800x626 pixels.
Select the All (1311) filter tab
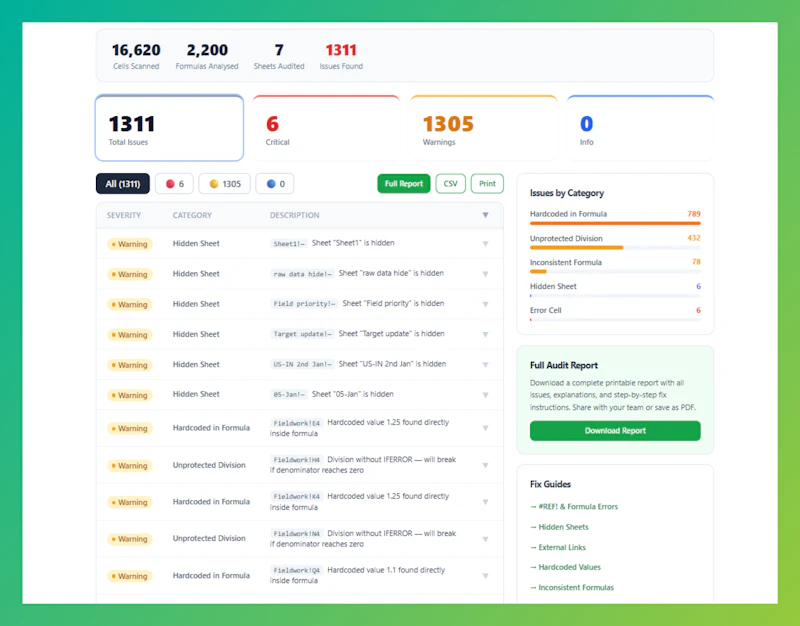[x=122, y=184]
